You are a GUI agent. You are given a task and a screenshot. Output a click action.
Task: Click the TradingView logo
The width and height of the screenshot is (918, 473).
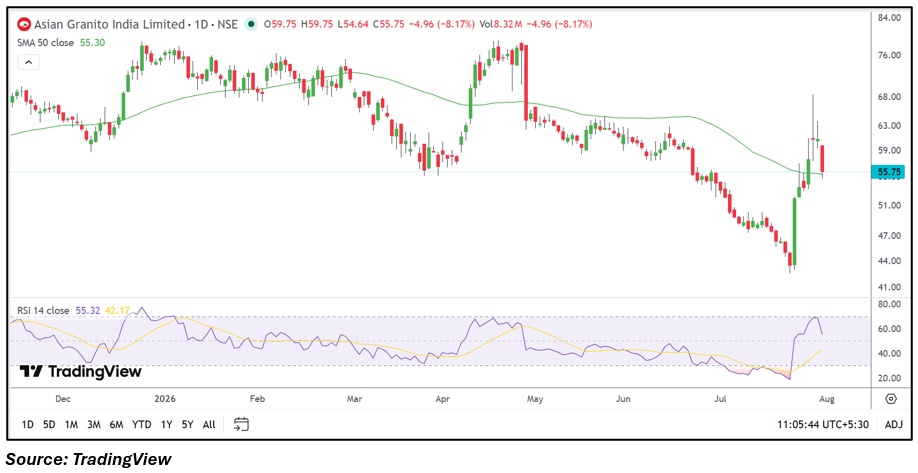[x=80, y=371]
